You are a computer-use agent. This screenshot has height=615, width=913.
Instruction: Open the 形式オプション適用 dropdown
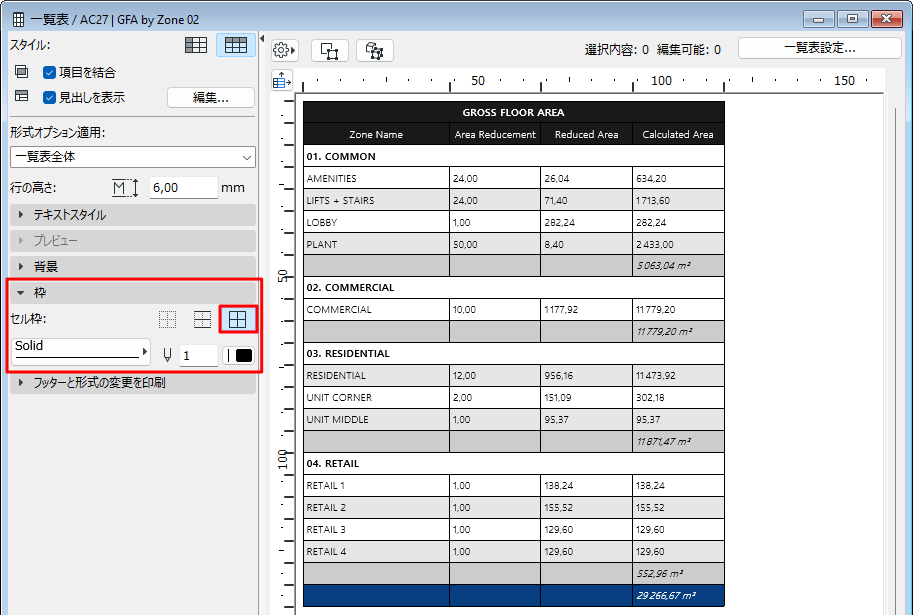133,157
